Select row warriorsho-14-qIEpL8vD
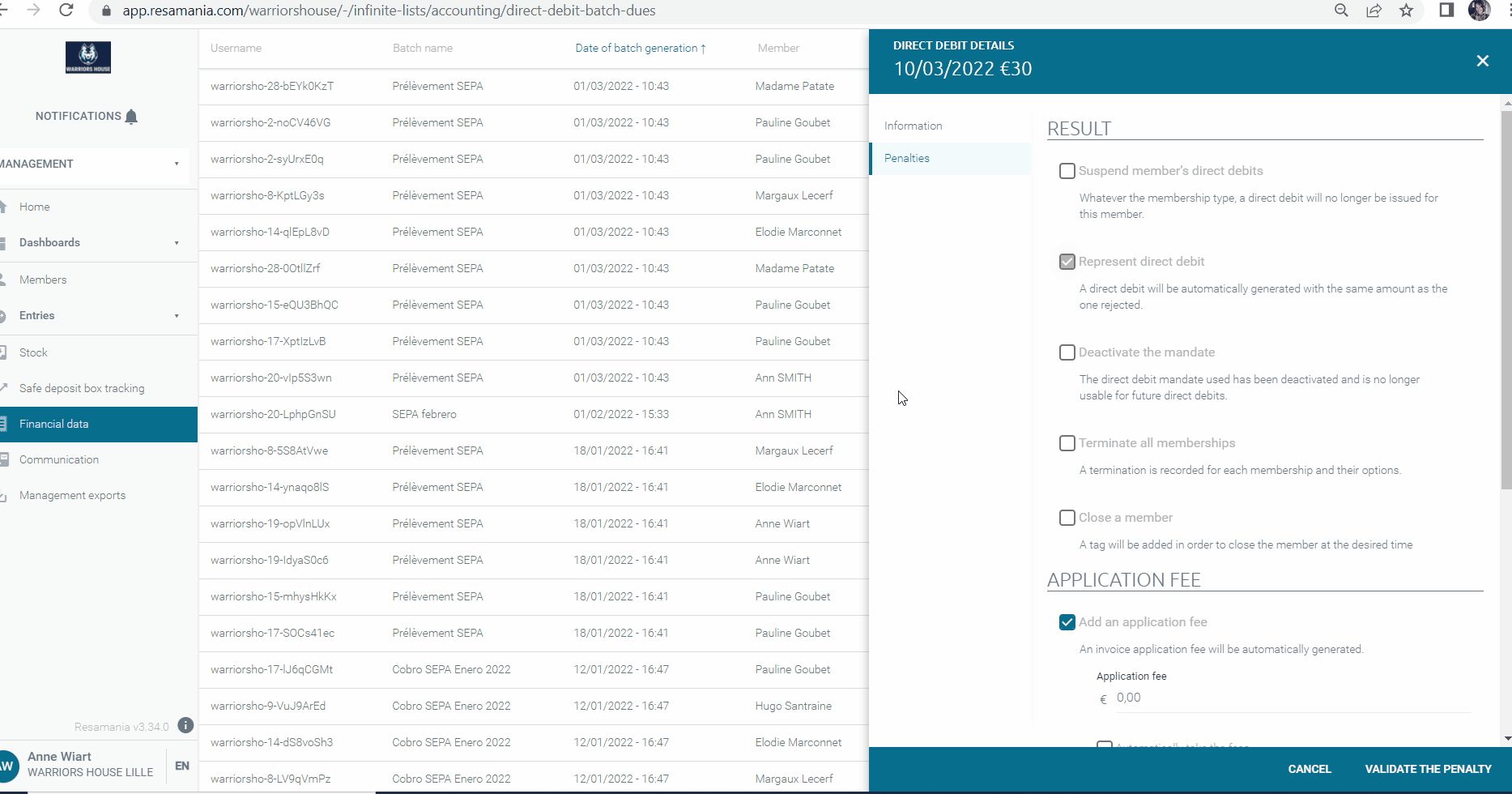Viewport: 1512px width, 794px height. pos(534,232)
